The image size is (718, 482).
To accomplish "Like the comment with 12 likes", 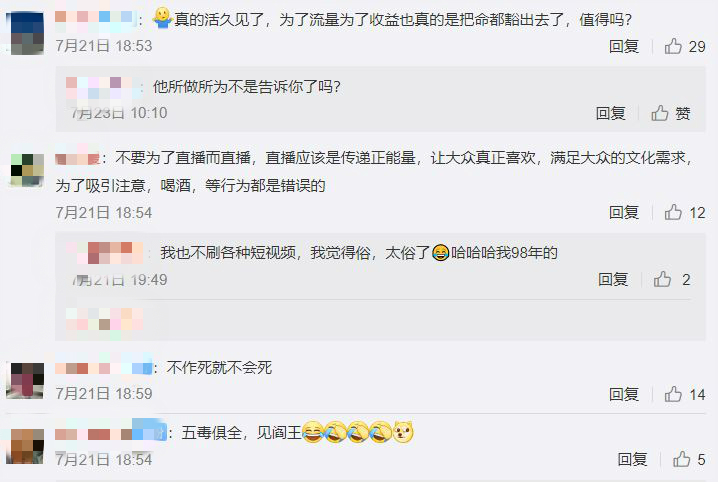I will click(x=685, y=212).
